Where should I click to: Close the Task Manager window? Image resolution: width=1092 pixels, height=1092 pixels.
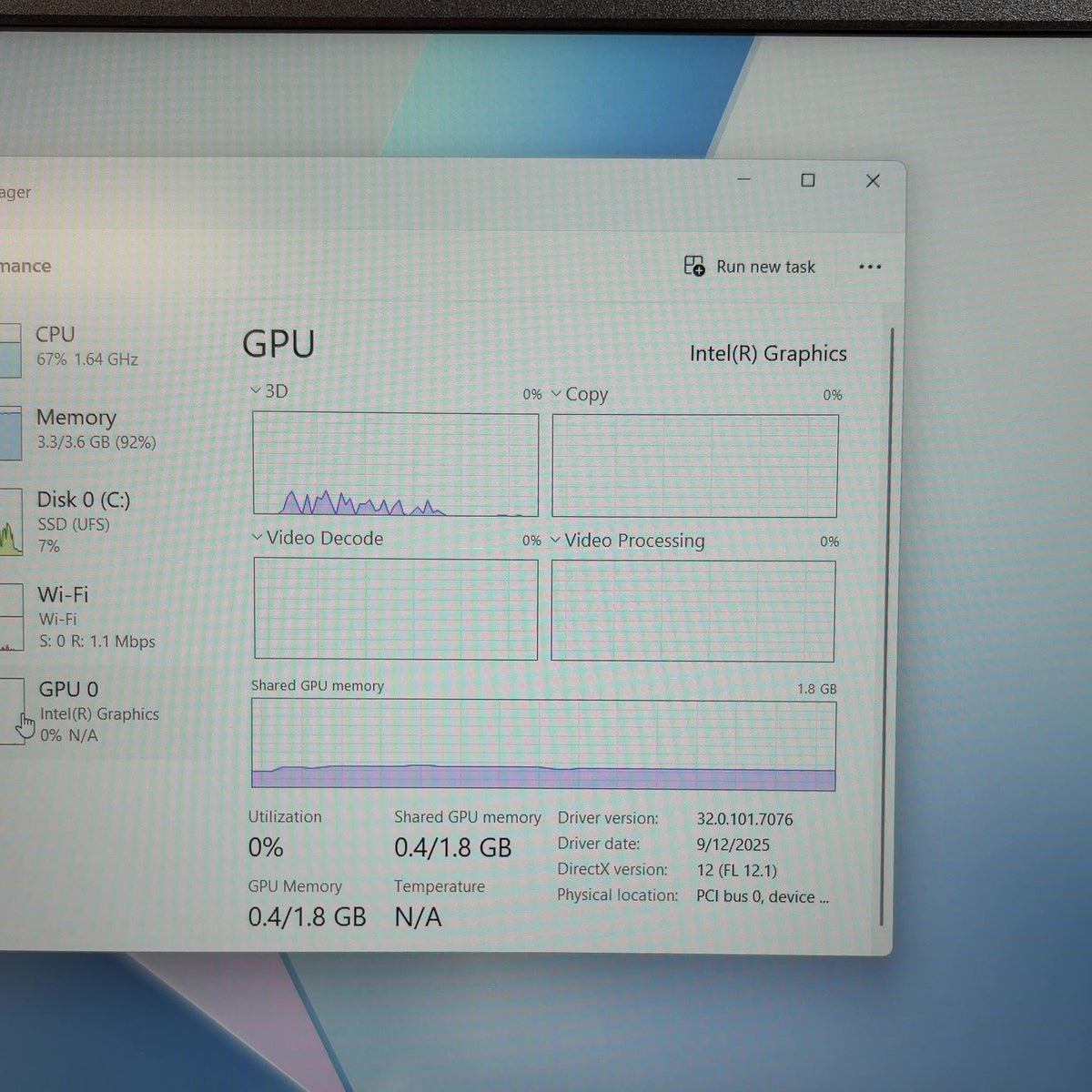pyautogui.click(x=873, y=181)
